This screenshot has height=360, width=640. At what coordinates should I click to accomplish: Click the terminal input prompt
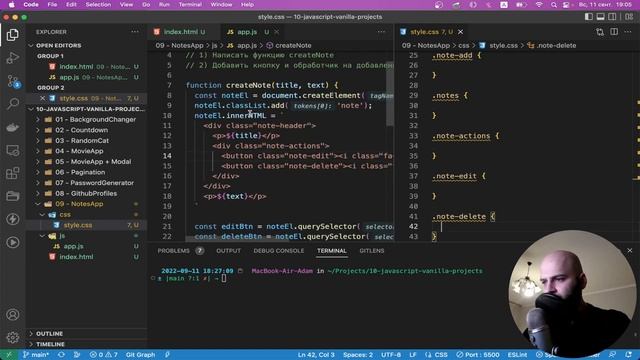[224, 279]
